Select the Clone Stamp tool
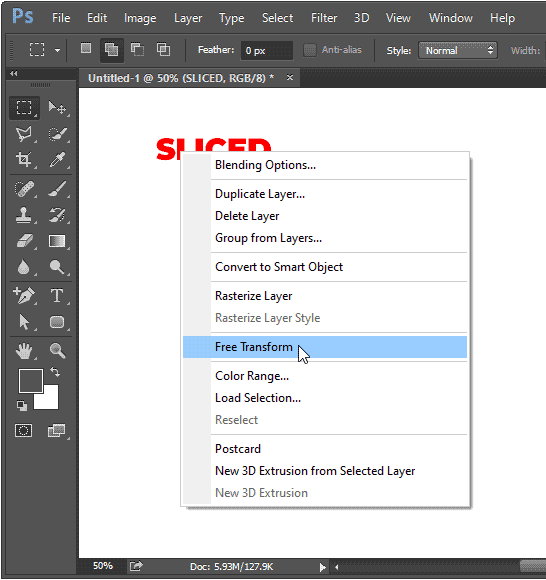The width and height of the screenshot is (546, 580). click(24, 215)
